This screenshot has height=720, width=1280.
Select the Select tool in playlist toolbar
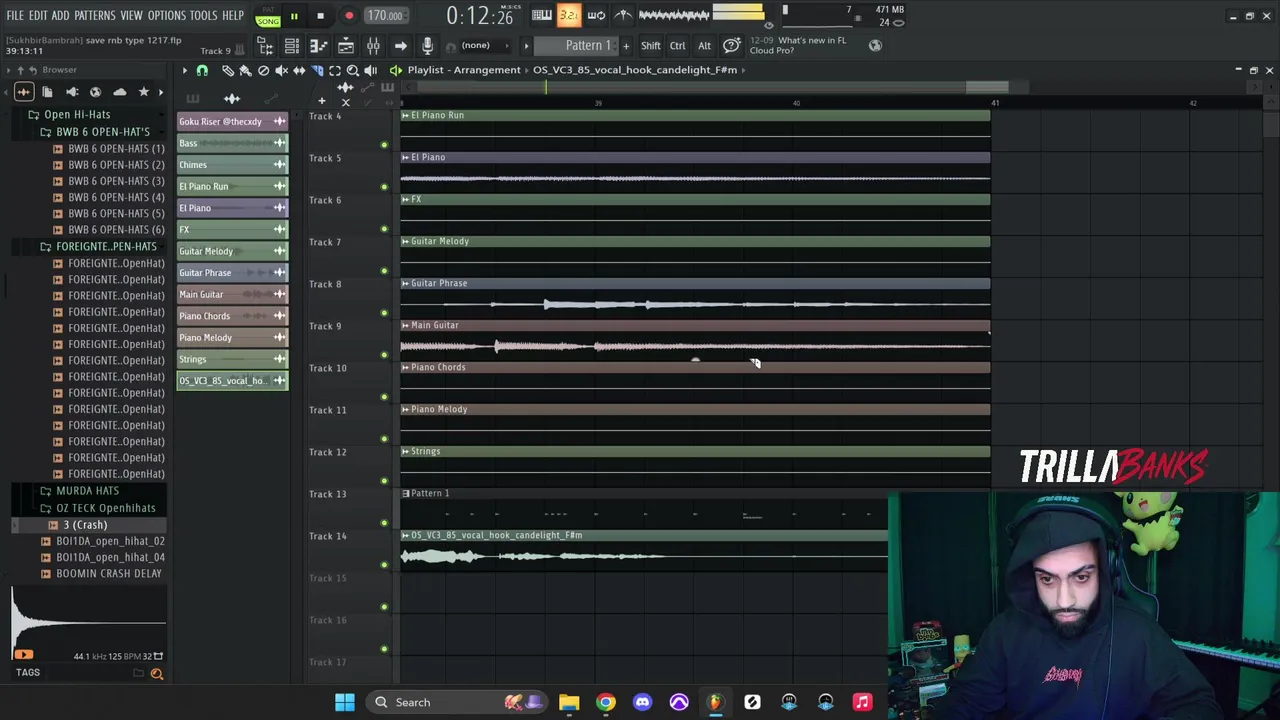[335, 70]
